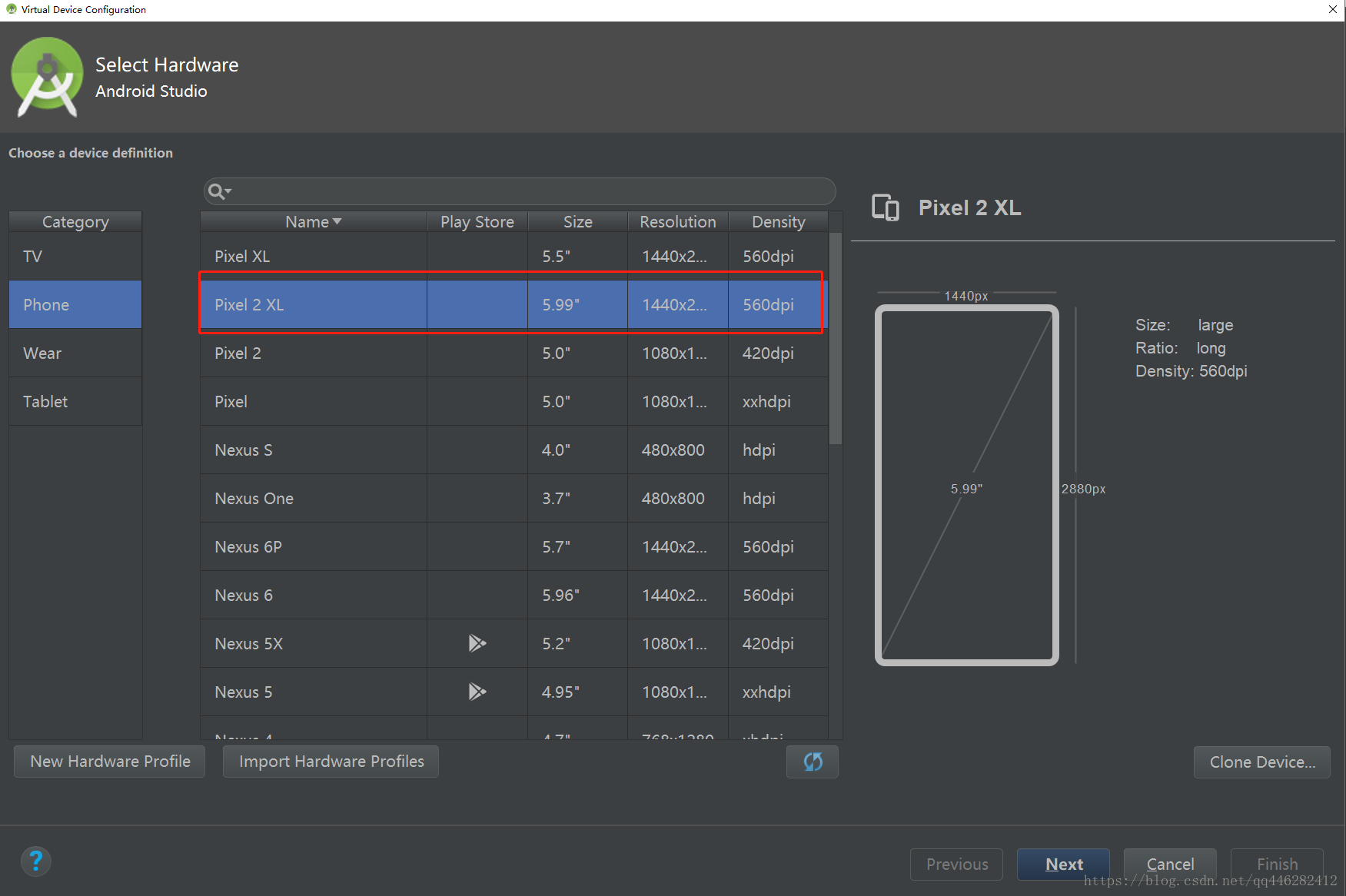
Task: Select the Nexus 6P device row
Action: (514, 547)
